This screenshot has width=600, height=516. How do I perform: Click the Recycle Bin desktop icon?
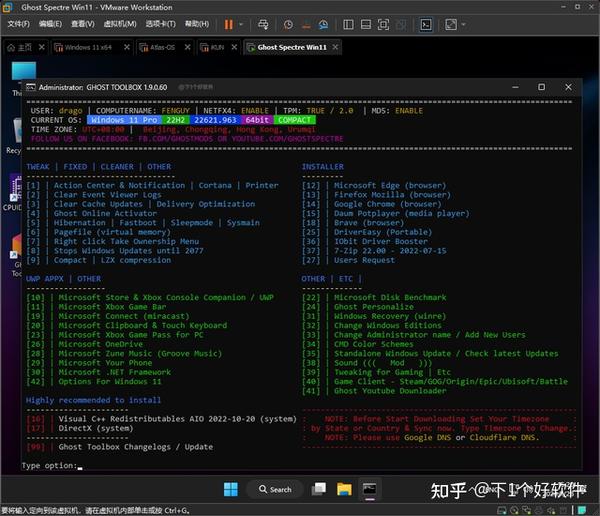(x=15, y=136)
